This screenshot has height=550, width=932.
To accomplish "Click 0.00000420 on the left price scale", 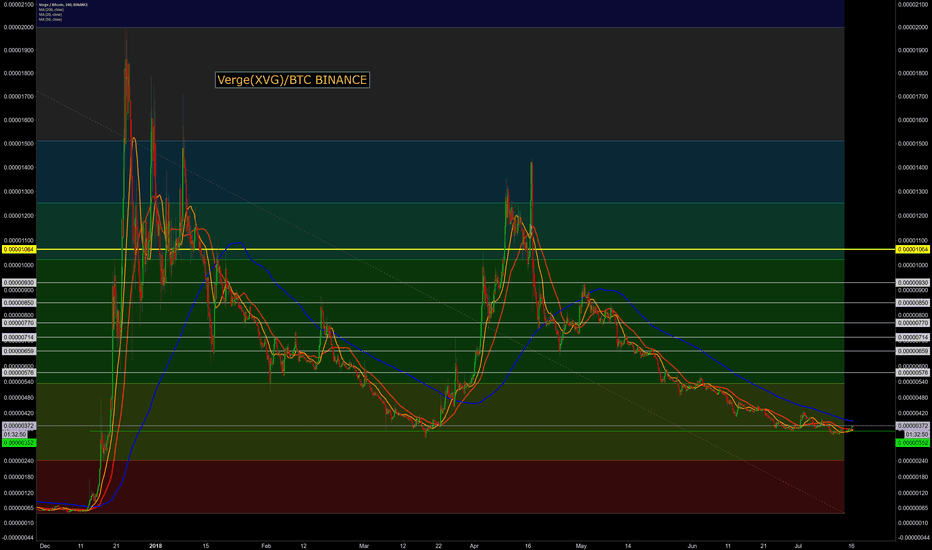I will click(18, 413).
